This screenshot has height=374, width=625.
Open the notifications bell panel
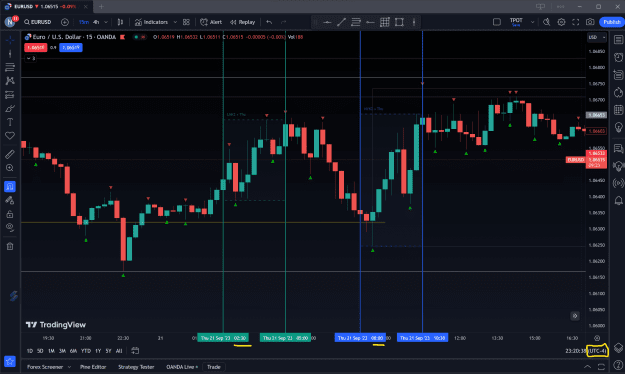point(618,200)
